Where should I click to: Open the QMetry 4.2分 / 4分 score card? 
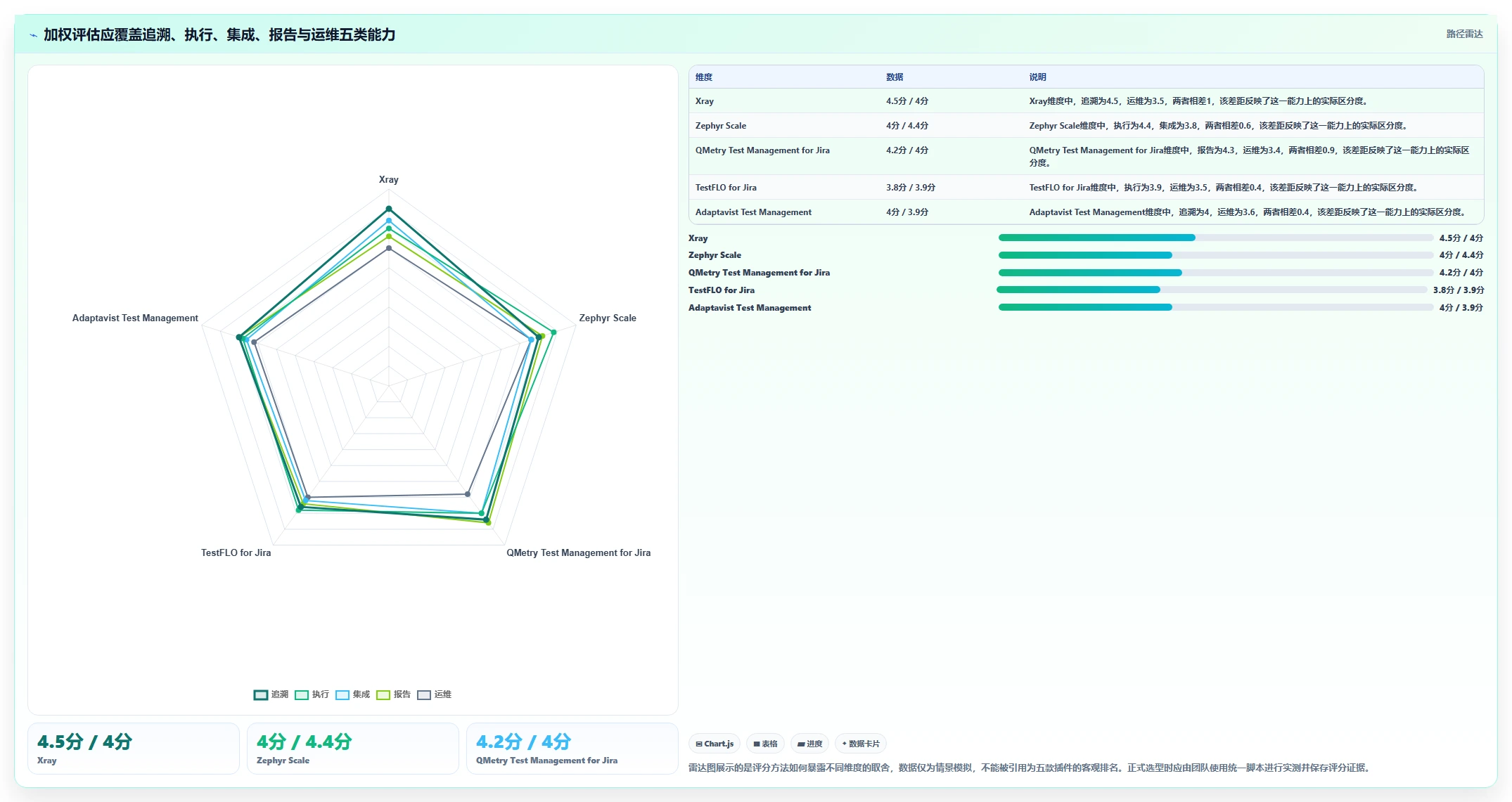pos(572,749)
